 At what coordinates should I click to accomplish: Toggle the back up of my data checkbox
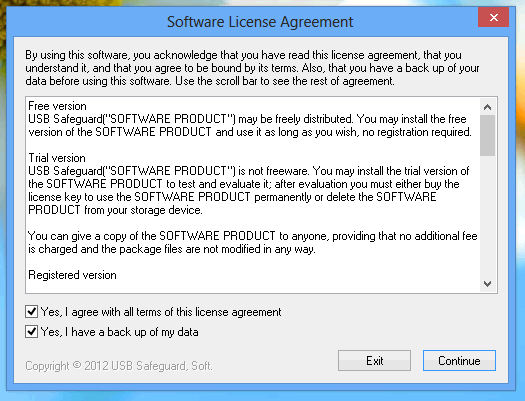[x=31, y=332]
